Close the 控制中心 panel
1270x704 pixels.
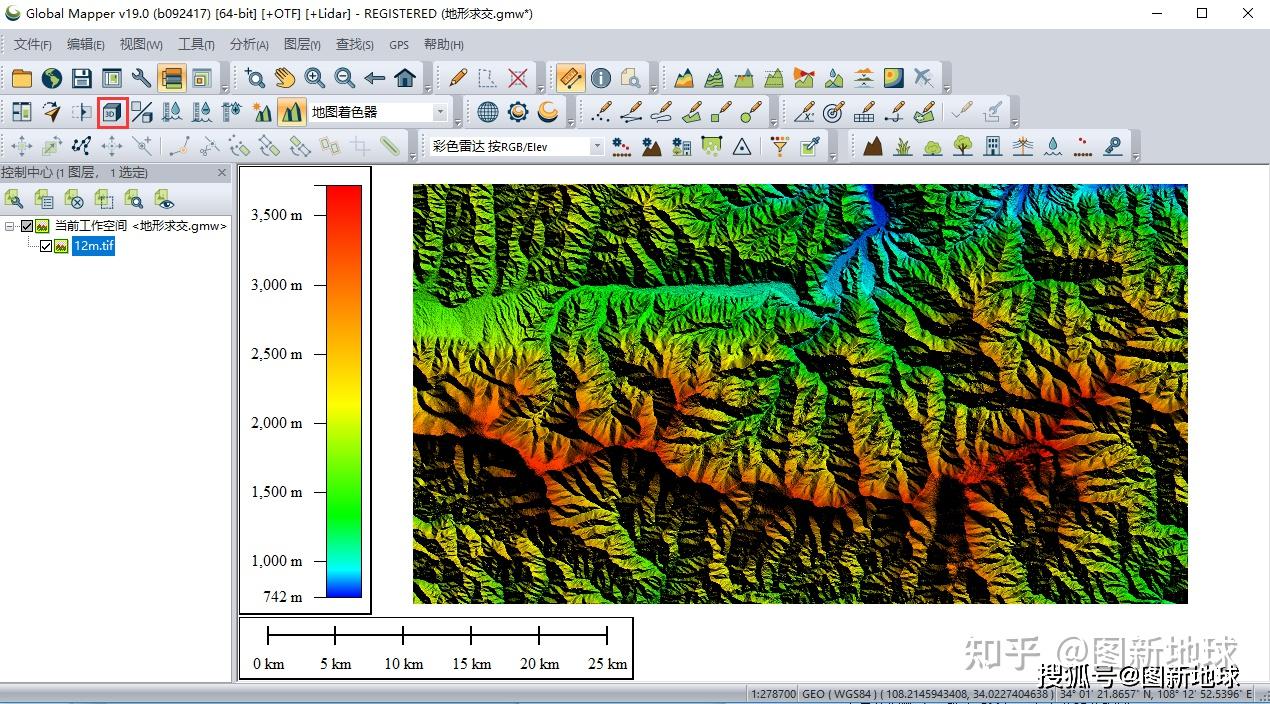click(222, 173)
